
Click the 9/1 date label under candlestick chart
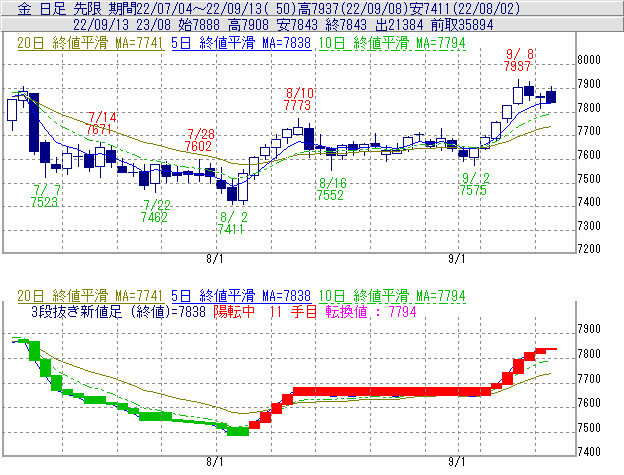pos(457,259)
